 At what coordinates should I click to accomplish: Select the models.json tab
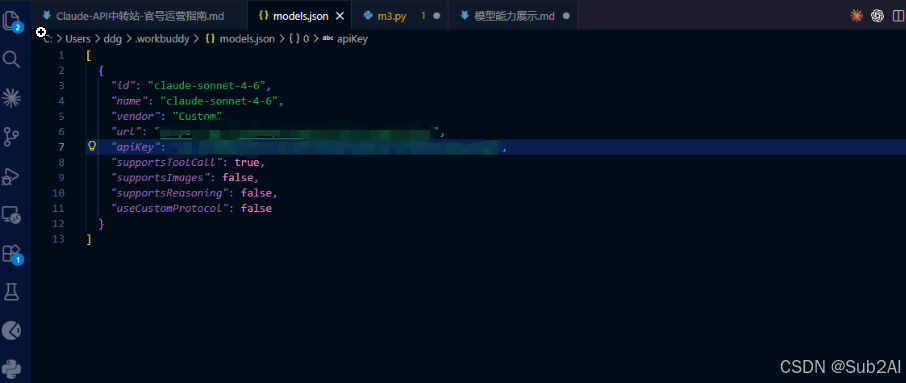(x=299, y=16)
